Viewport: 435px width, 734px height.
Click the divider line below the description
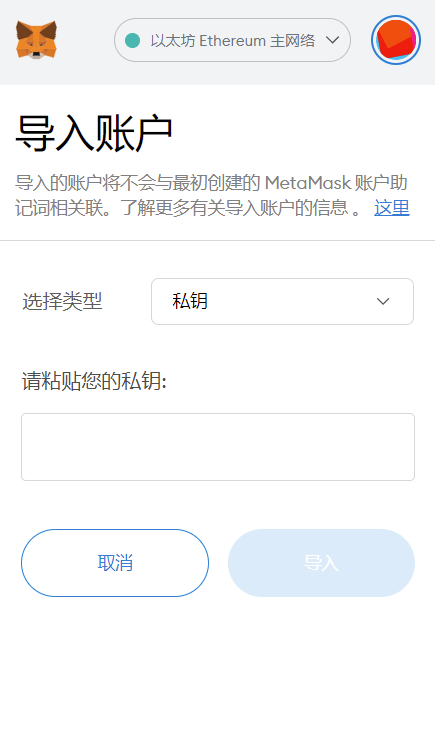tap(217, 241)
